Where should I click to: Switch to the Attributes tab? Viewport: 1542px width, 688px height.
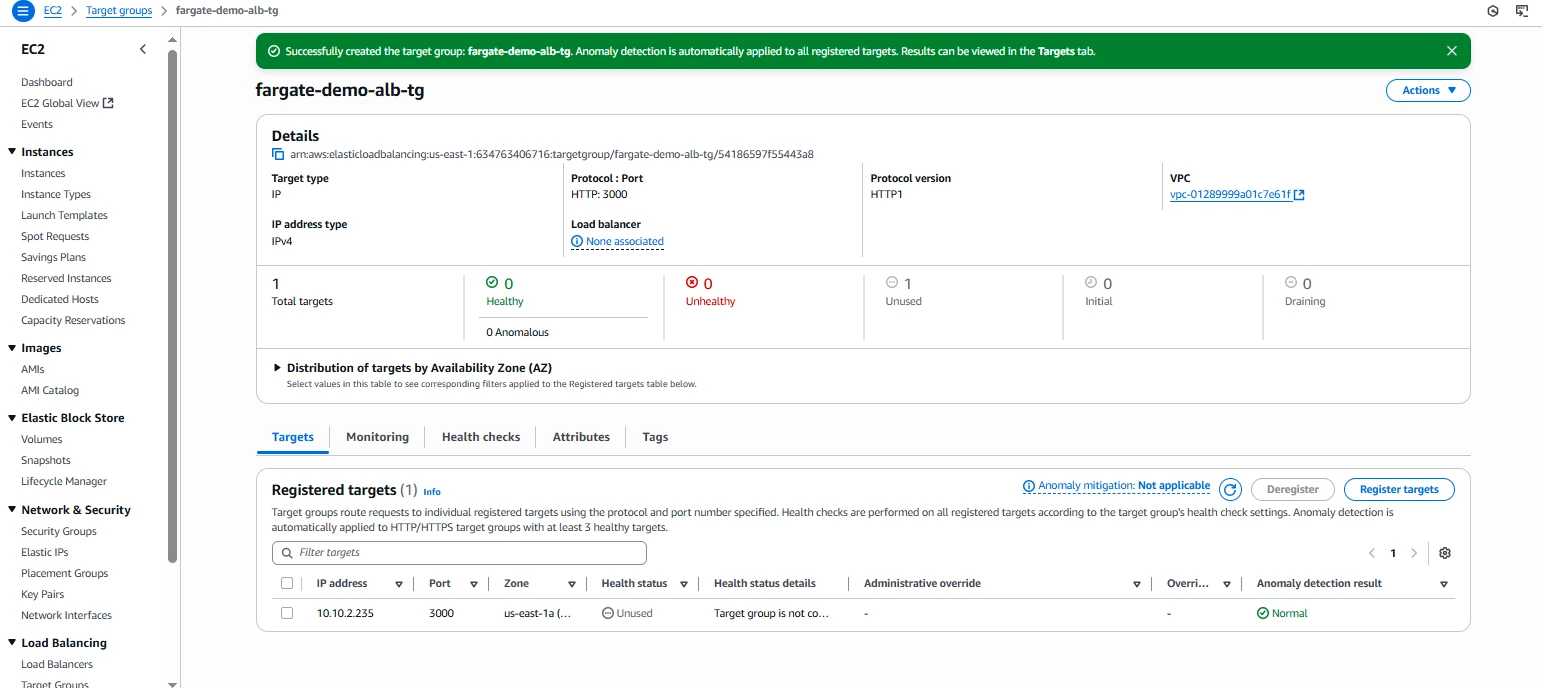pyautogui.click(x=581, y=437)
